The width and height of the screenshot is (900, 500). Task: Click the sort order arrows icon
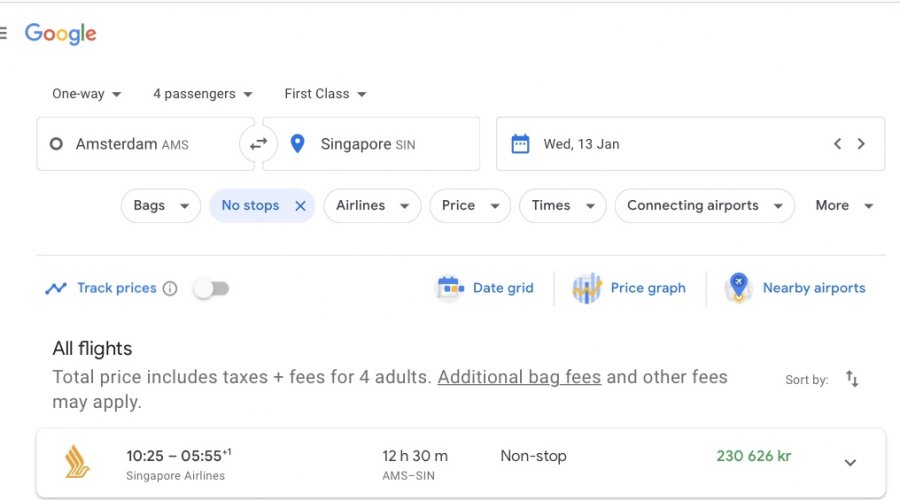tap(852, 379)
